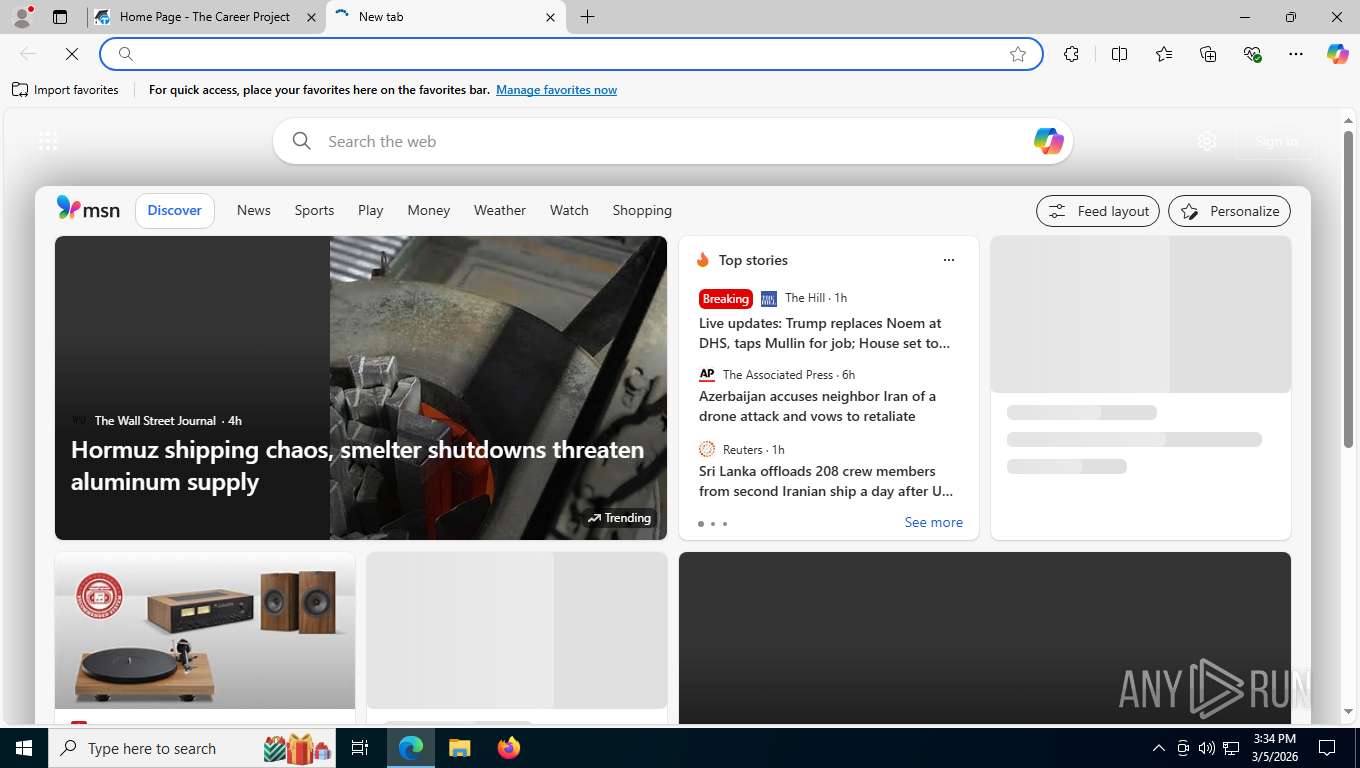Viewport: 1360px width, 768px height.
Task: Stop loading the page
Action: point(72,54)
